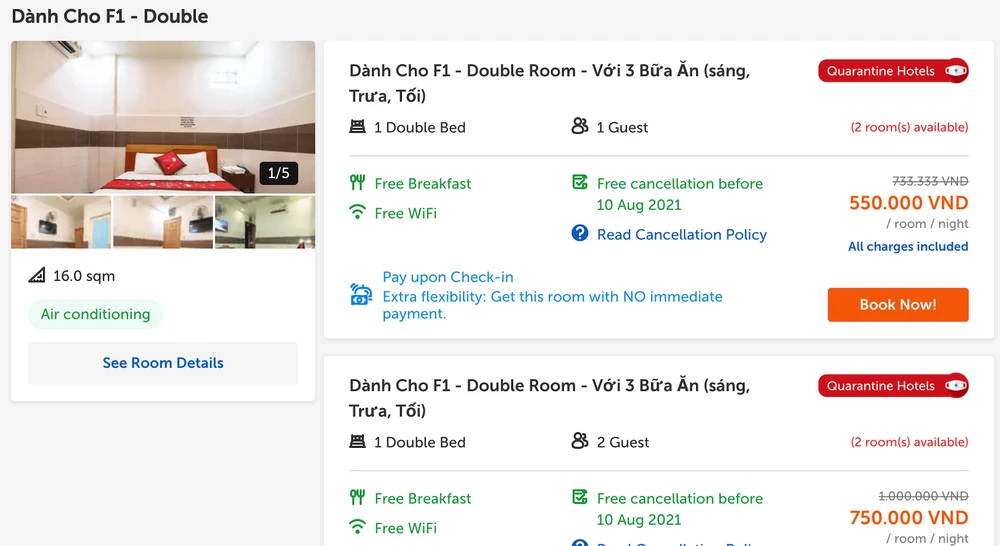Click the guests icon beside '1 Guest'
The image size is (1000, 546).
pos(580,126)
